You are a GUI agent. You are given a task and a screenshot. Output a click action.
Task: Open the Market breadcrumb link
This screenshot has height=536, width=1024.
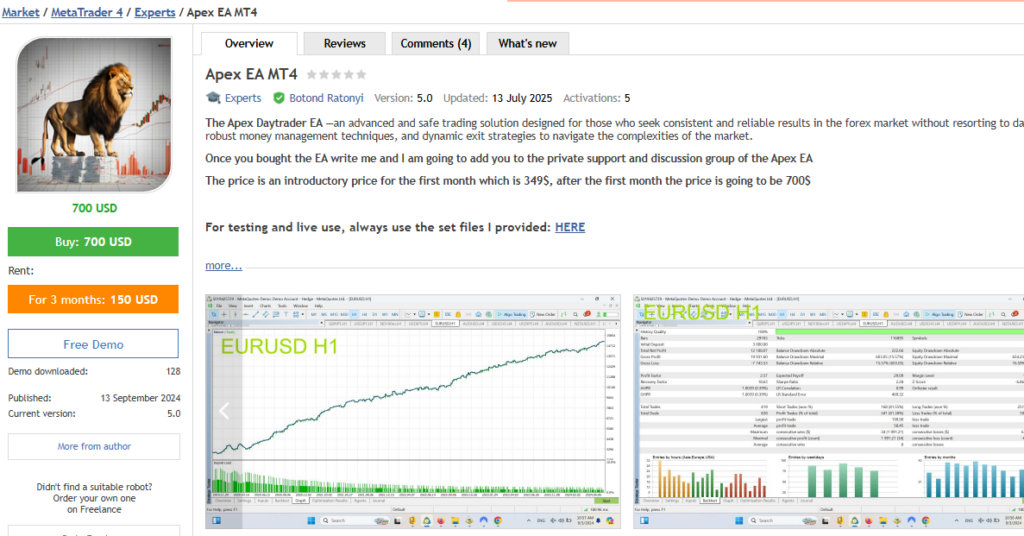(20, 12)
